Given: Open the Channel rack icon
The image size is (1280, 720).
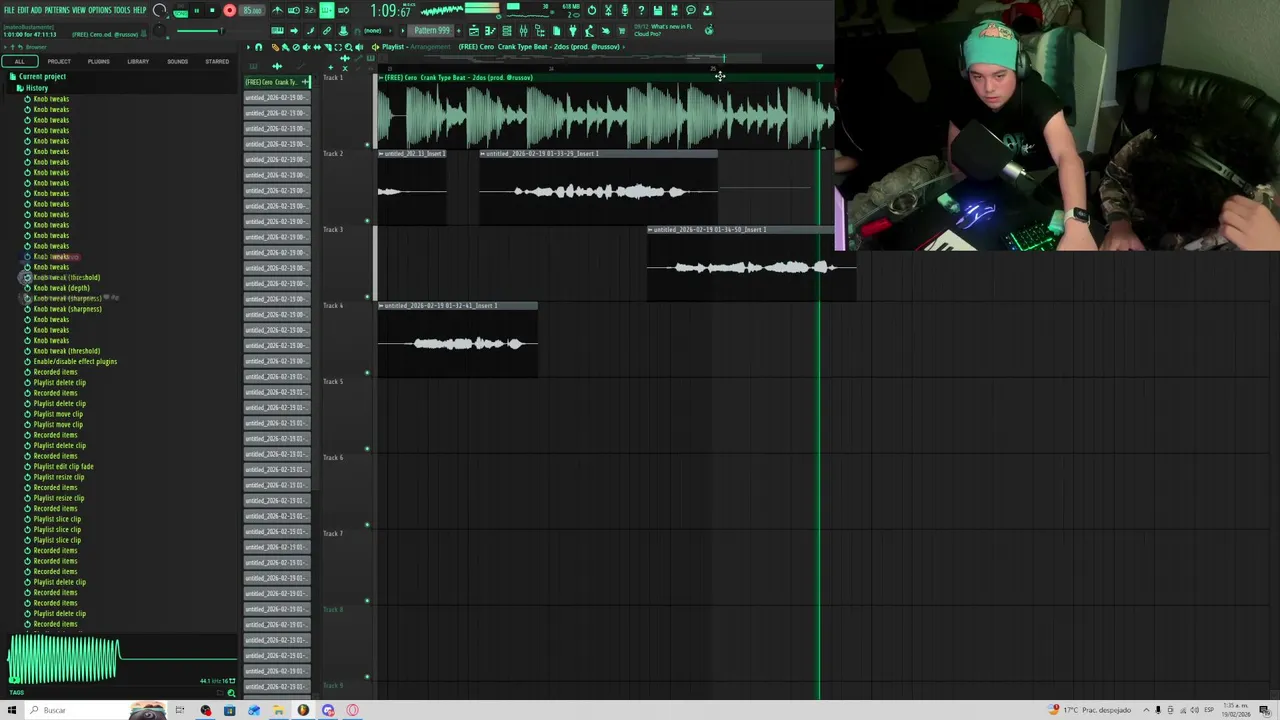Looking at the screenshot, I should (x=507, y=31).
